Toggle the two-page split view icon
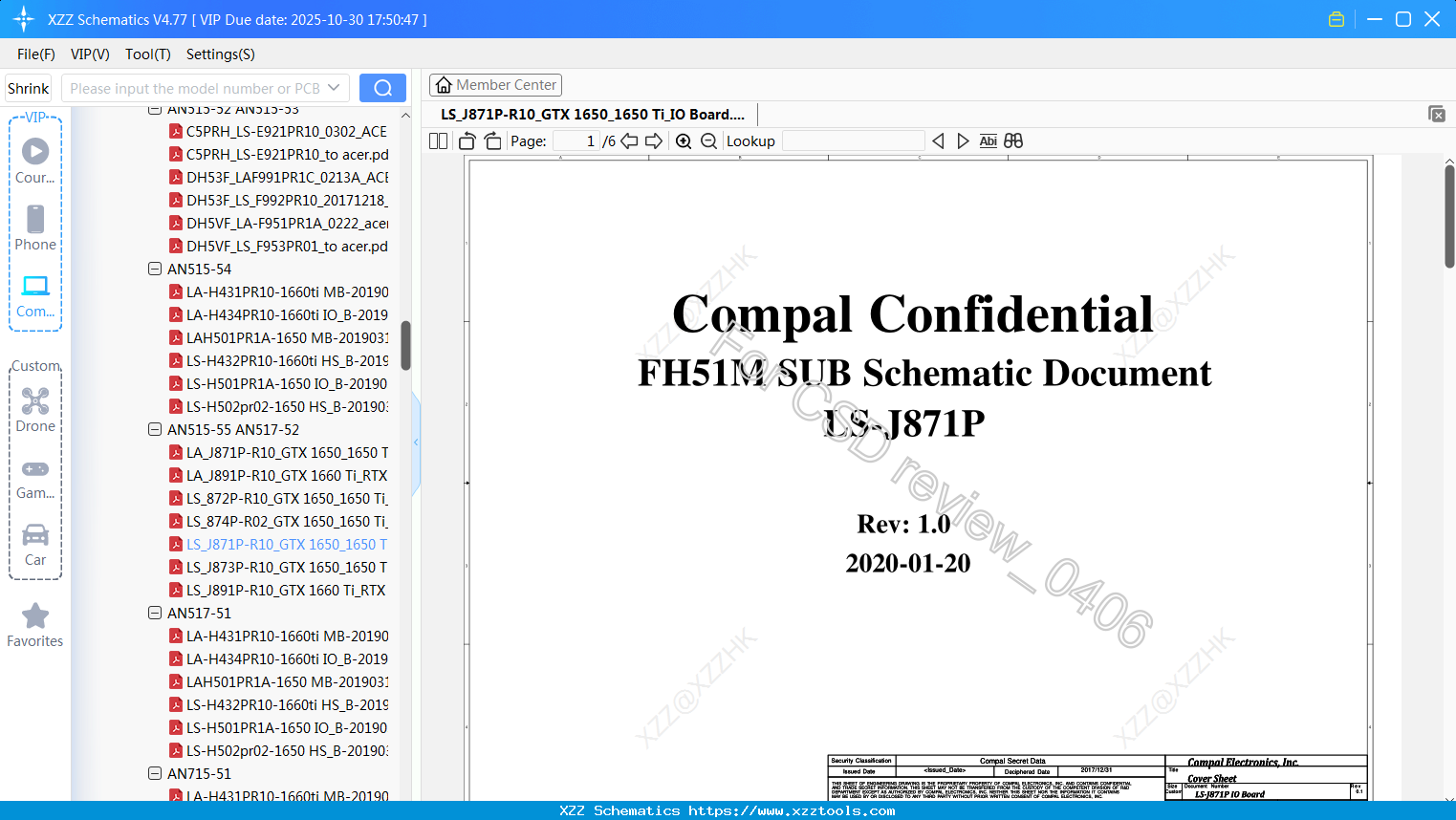 coord(438,141)
